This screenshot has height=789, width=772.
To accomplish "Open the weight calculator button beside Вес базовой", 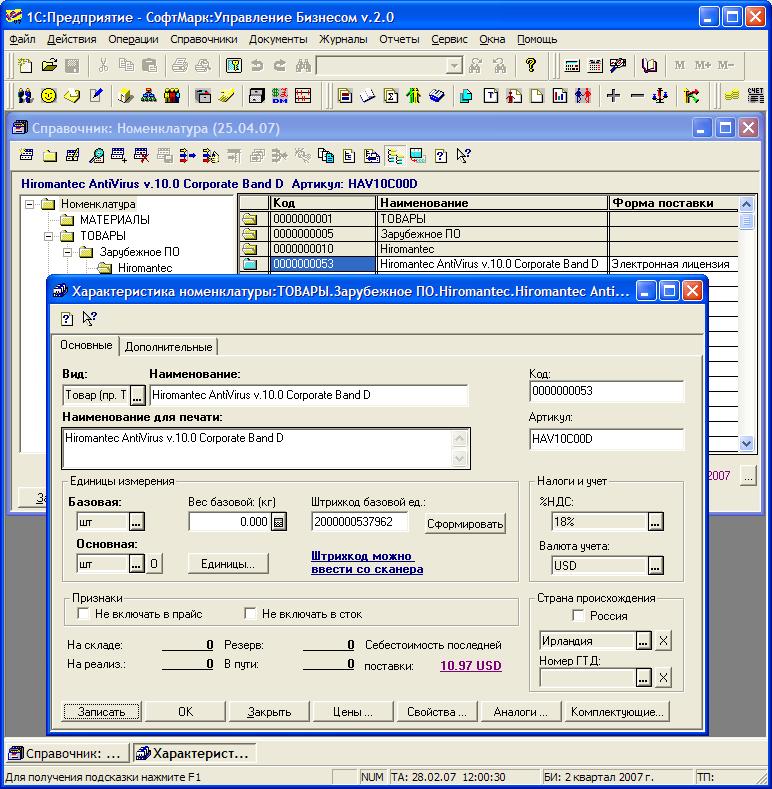I will pyautogui.click(x=279, y=522).
